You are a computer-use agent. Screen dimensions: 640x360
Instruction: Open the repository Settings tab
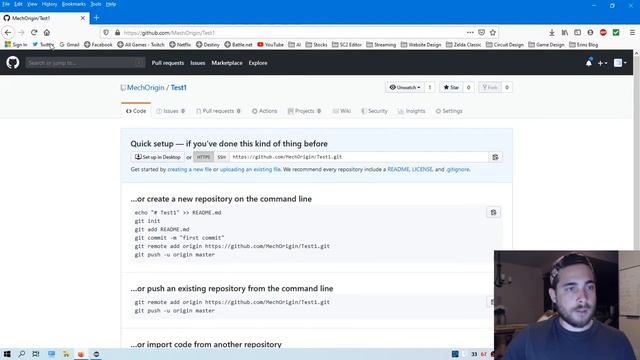[449, 111]
